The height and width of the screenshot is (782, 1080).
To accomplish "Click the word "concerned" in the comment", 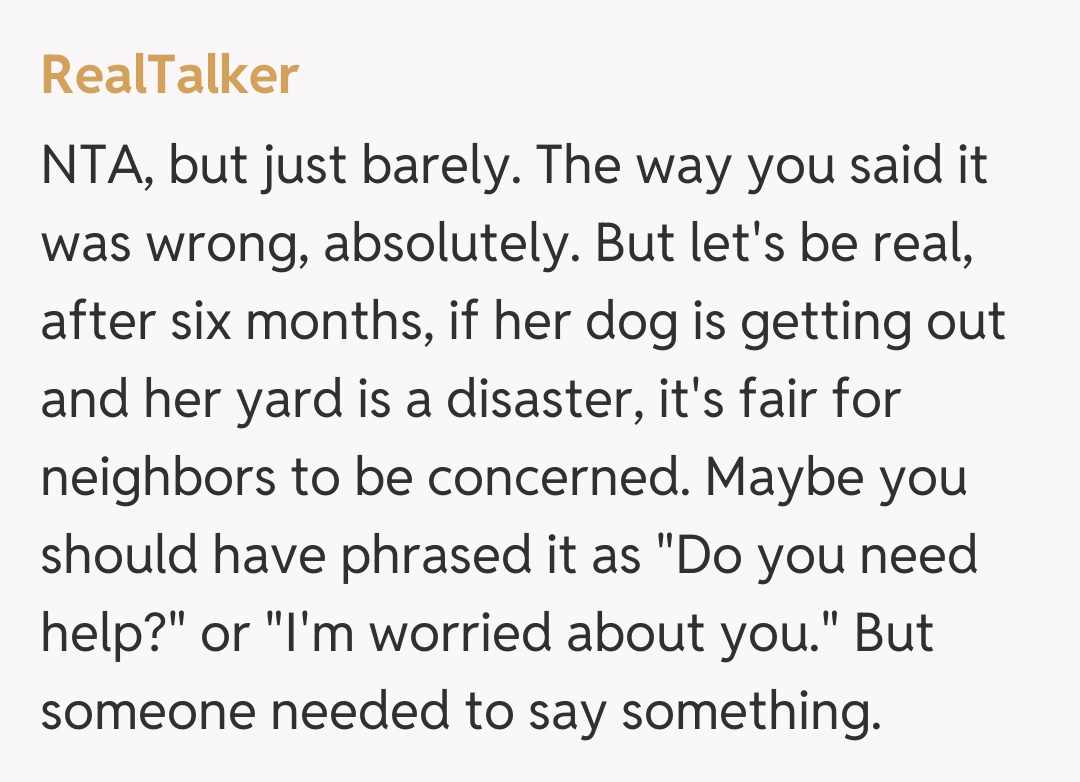I will tap(561, 480).
